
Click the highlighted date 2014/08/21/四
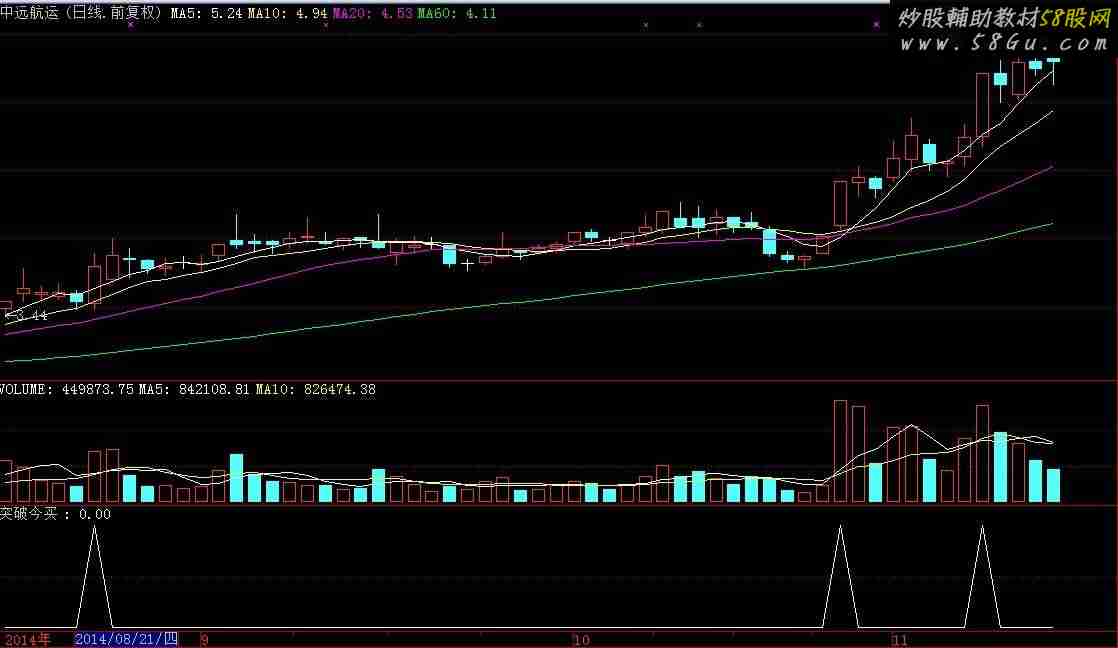(126, 639)
